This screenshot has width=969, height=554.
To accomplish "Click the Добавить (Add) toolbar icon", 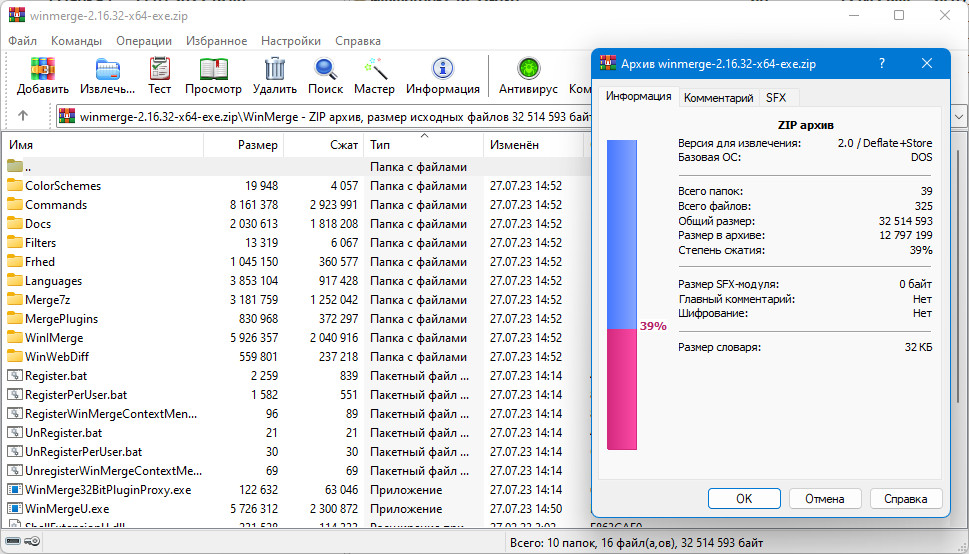I will coord(43,68).
